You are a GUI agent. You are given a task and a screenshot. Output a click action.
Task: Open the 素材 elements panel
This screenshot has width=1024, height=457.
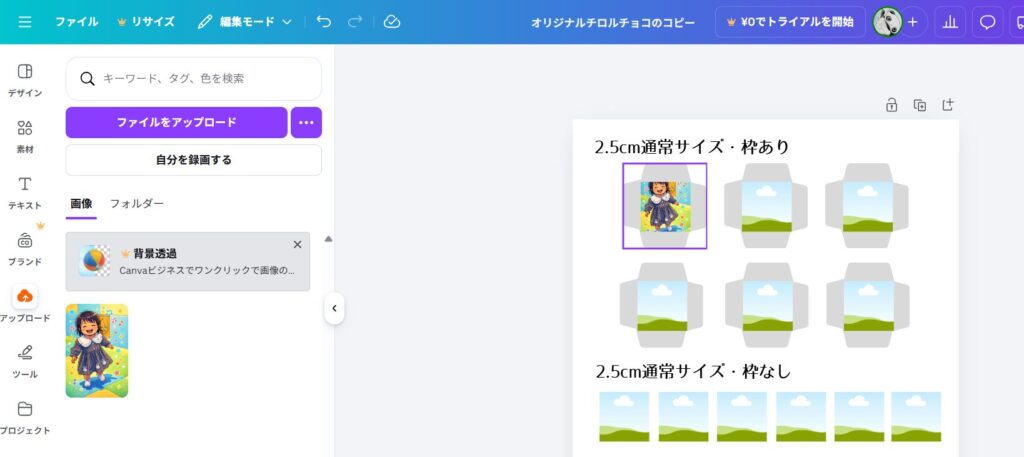[25, 137]
